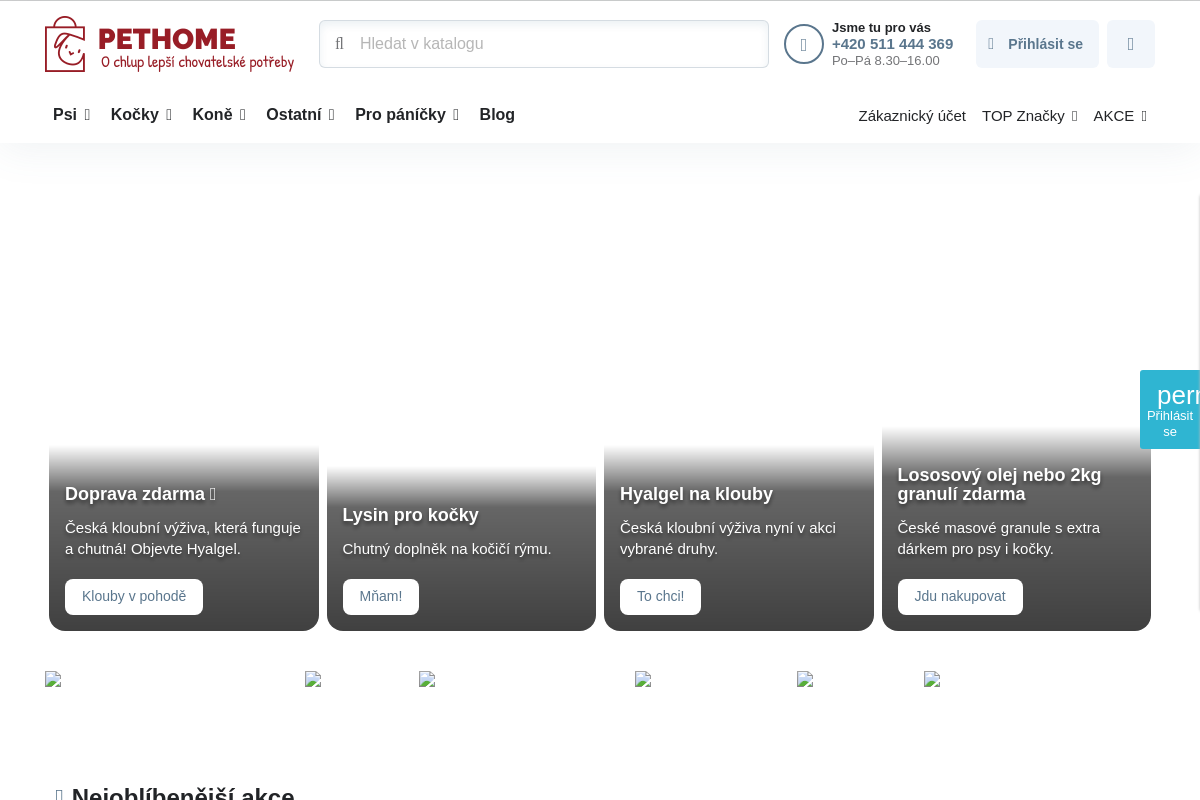
Task: Click the third brand logo thumbnail
Action: pos(427,679)
